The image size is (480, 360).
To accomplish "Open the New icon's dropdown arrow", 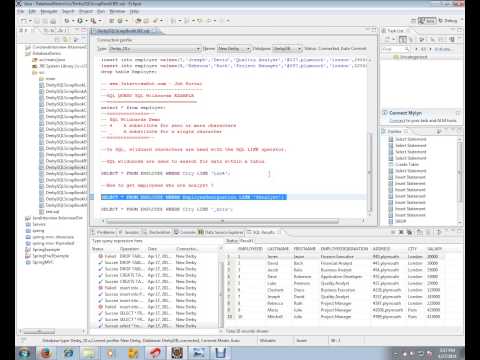I will [30, 21].
